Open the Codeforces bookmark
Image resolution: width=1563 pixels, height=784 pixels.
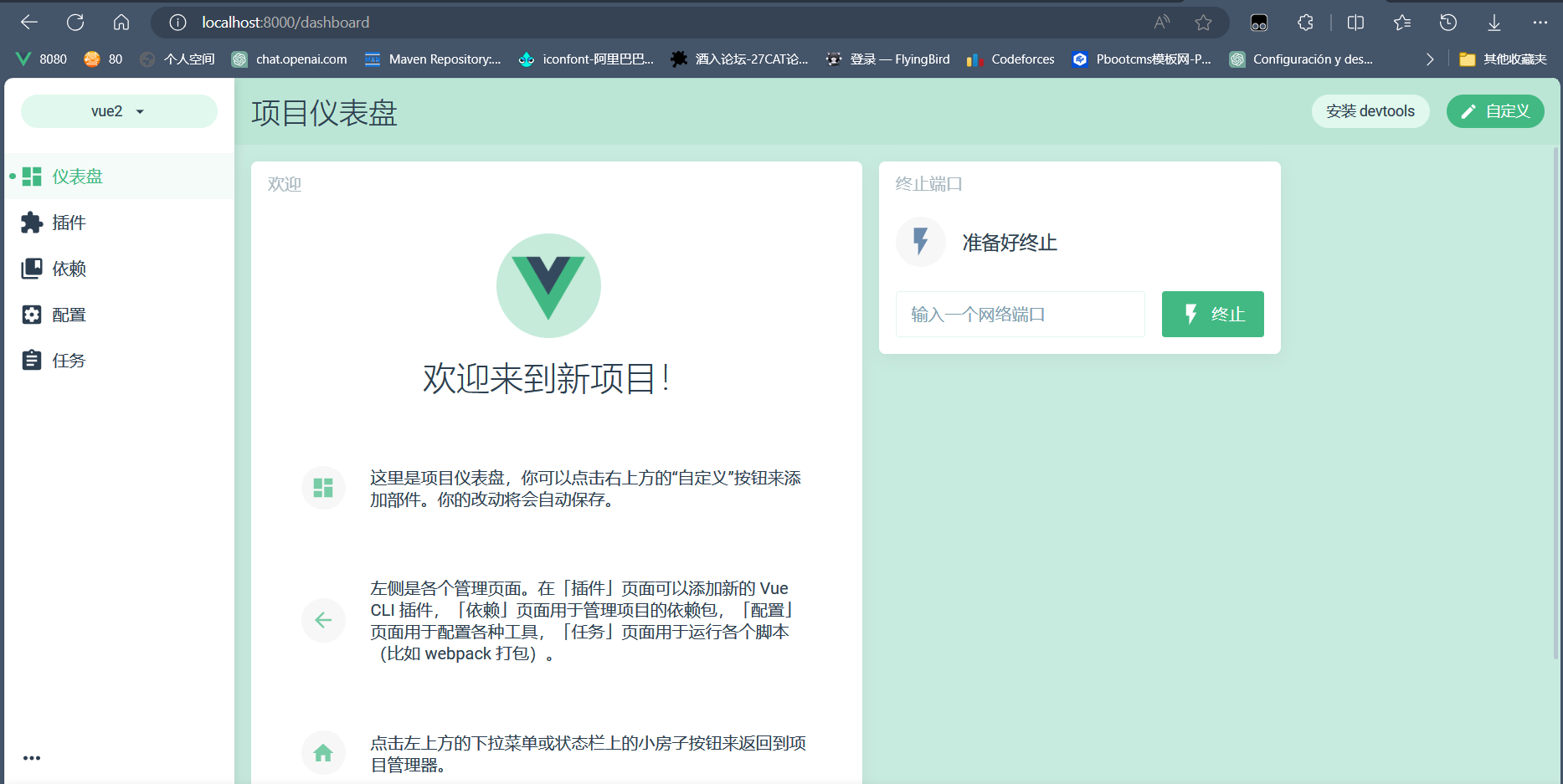(1010, 59)
